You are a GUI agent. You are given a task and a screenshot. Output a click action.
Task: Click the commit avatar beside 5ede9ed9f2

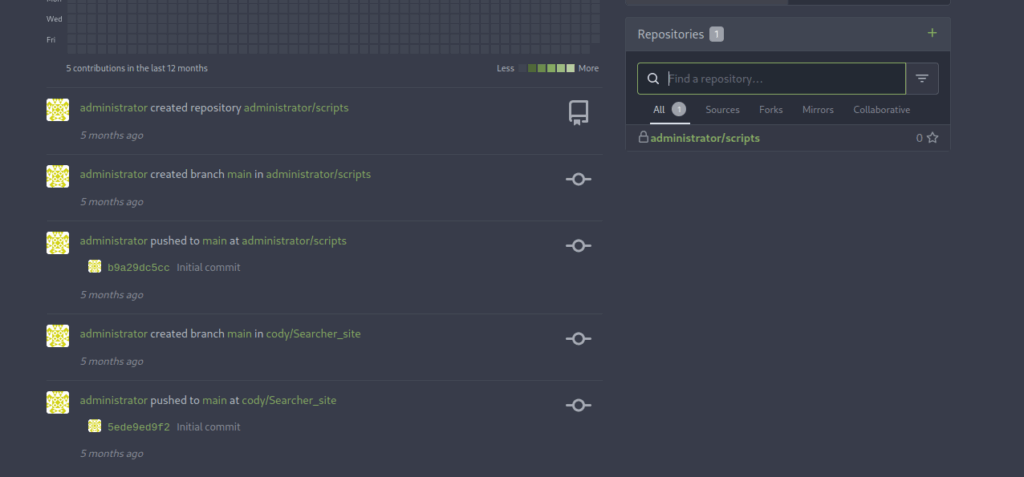pos(95,426)
